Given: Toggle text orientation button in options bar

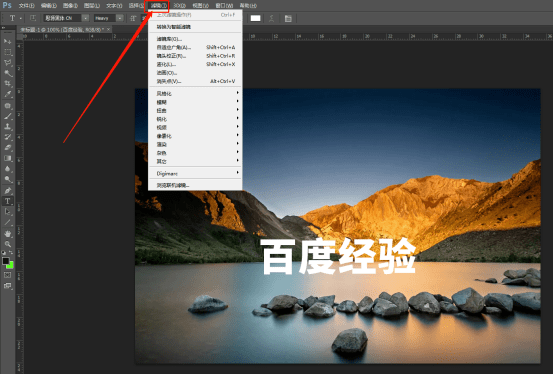Looking at the screenshot, I should coord(33,18).
